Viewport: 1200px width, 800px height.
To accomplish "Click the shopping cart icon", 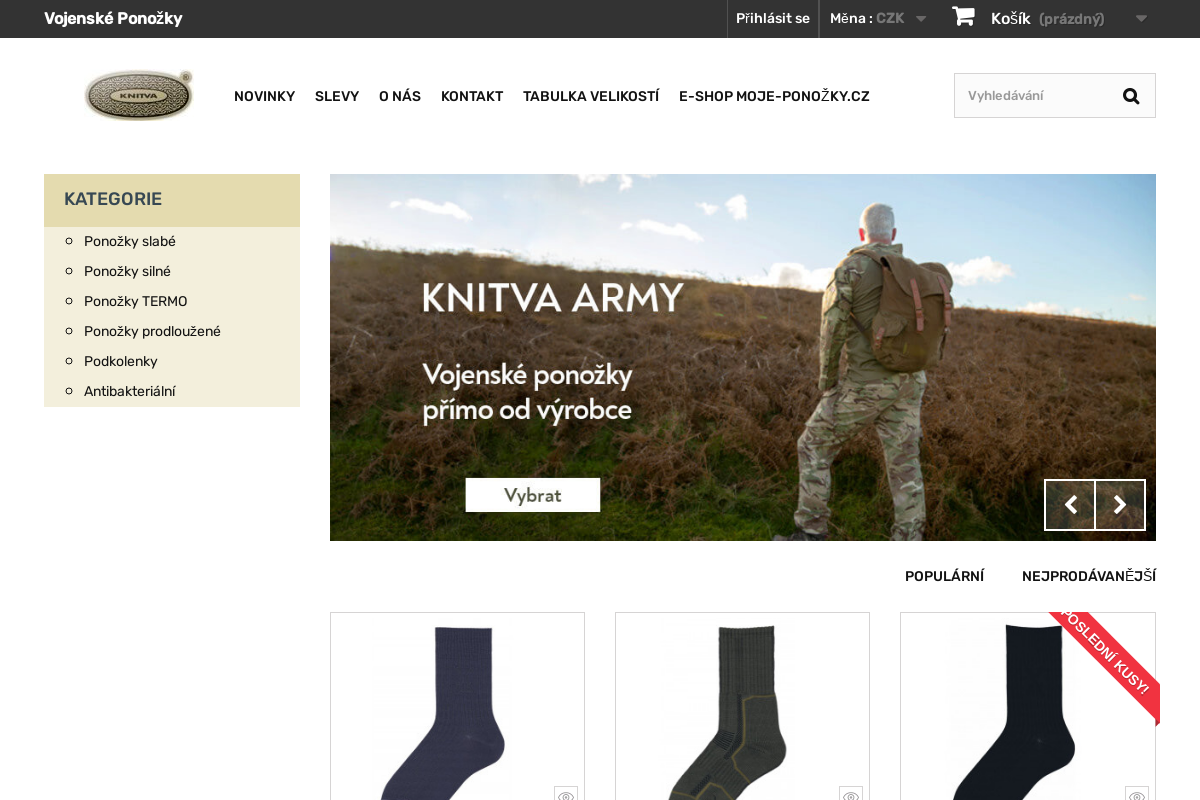I will click(x=963, y=17).
